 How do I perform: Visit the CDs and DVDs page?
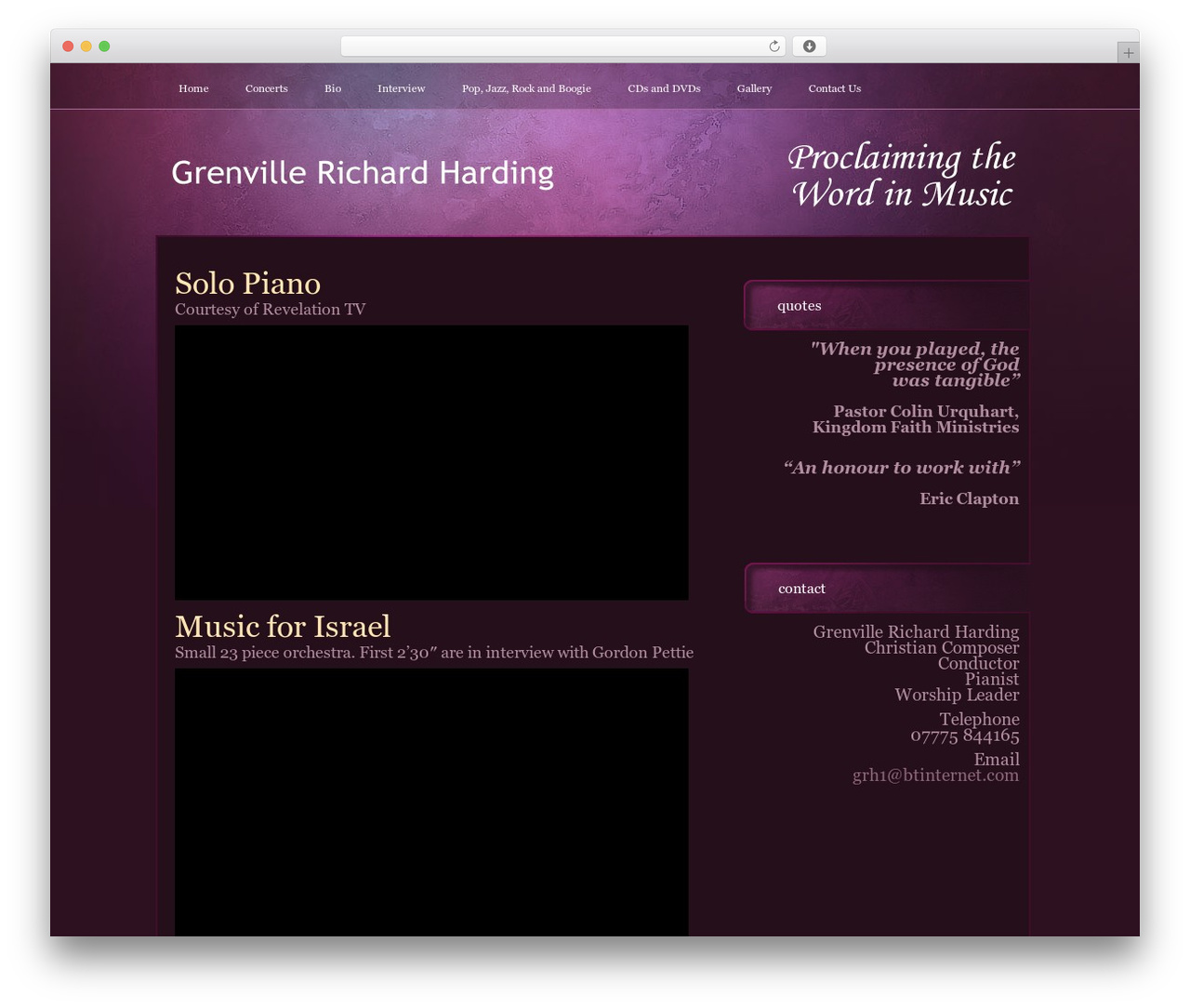click(x=664, y=88)
